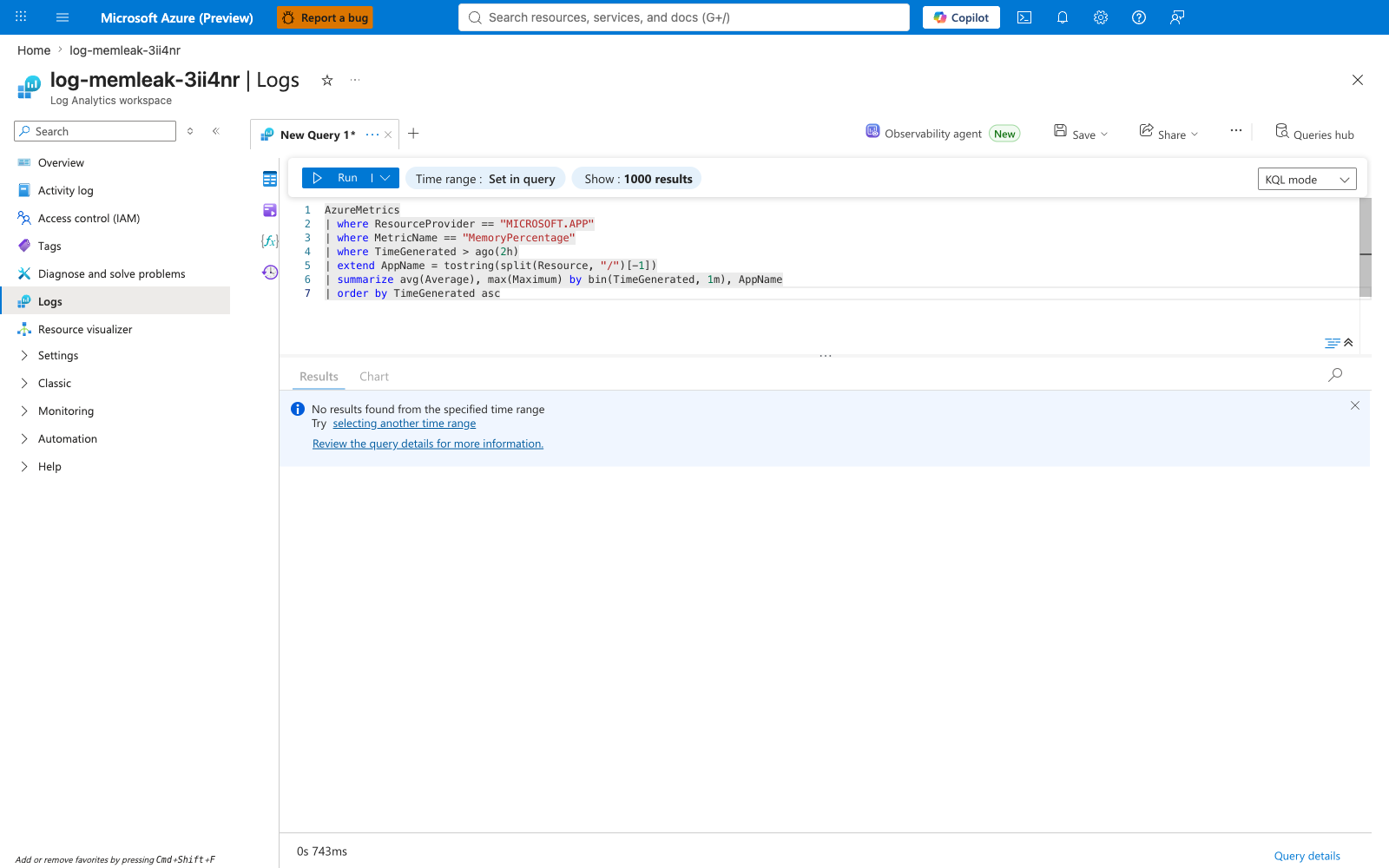Open portal settings gear

coord(1101,17)
